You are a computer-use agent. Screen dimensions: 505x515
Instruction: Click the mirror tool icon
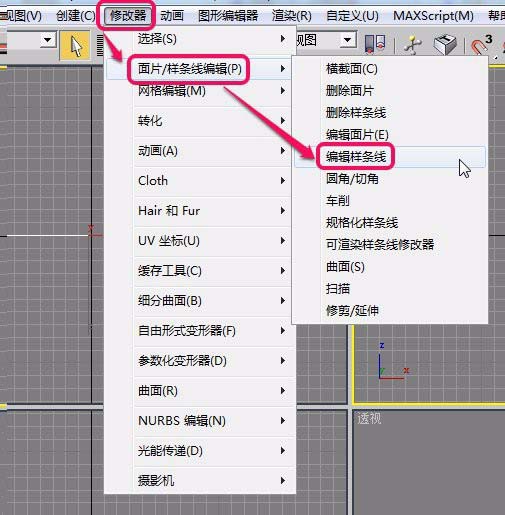coord(375,44)
